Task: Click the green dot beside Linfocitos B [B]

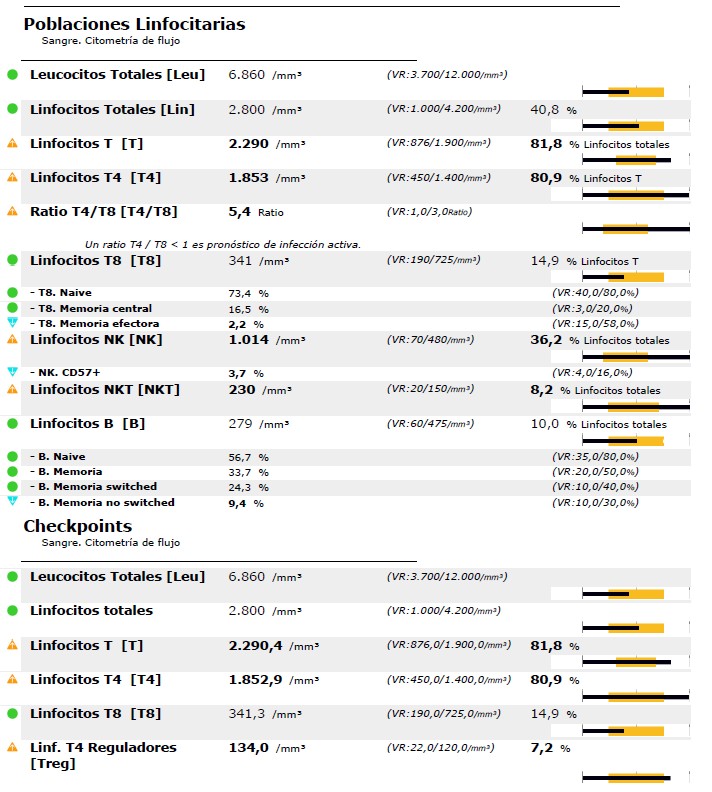Action: point(12,423)
